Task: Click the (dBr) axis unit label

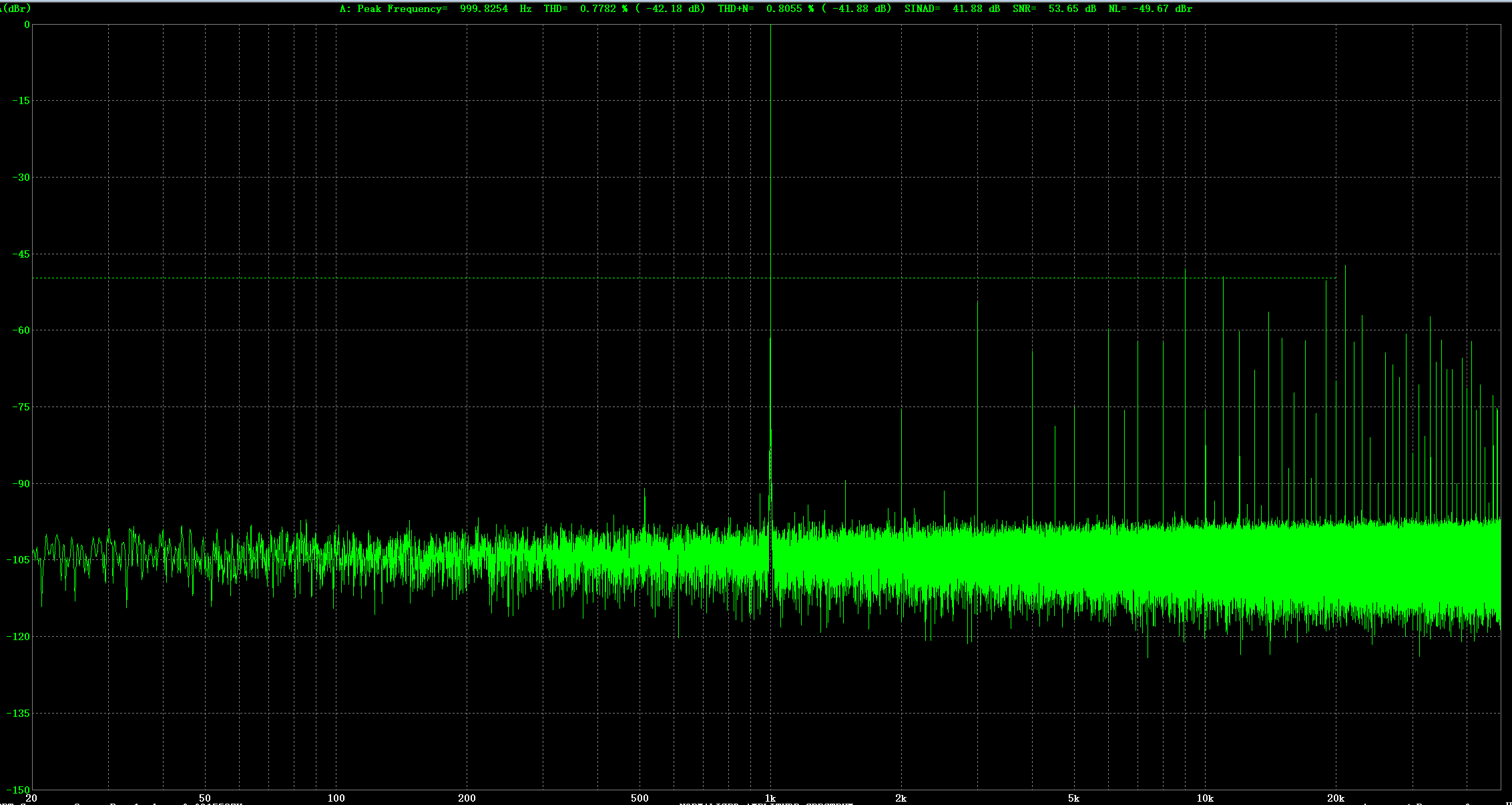Action: pos(15,9)
